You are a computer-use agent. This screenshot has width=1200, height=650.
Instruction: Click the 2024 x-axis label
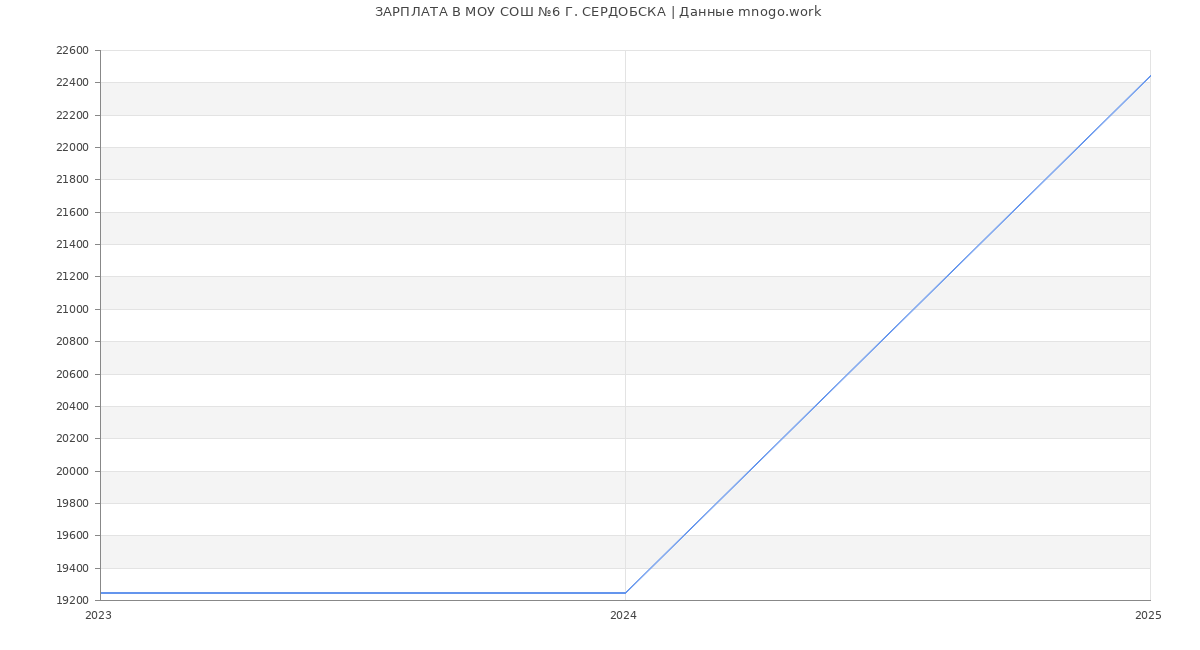(623, 616)
